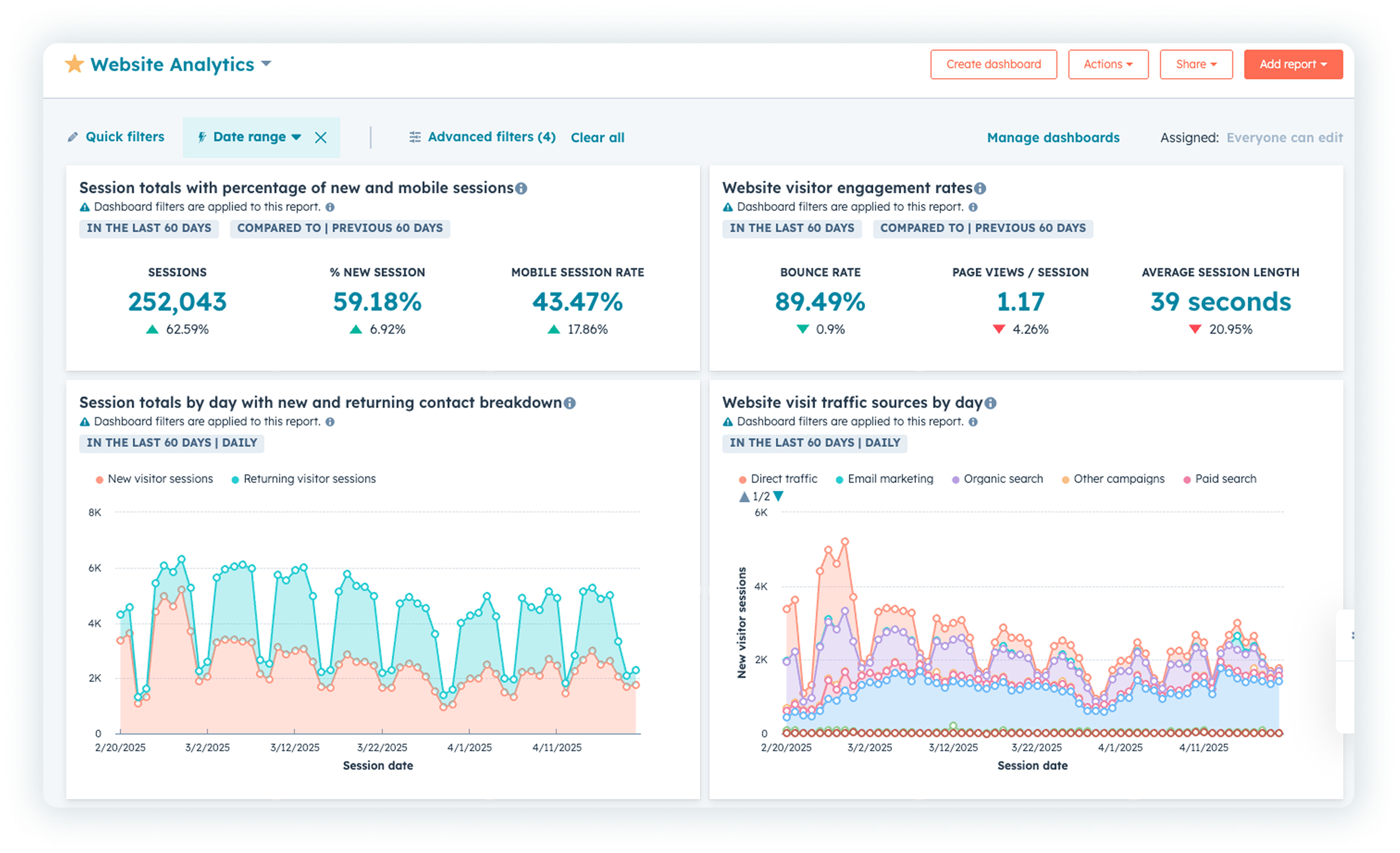The height and width of the screenshot is (853, 1400).
Task: Click the Quick filters pencil icon
Action: pos(73,137)
